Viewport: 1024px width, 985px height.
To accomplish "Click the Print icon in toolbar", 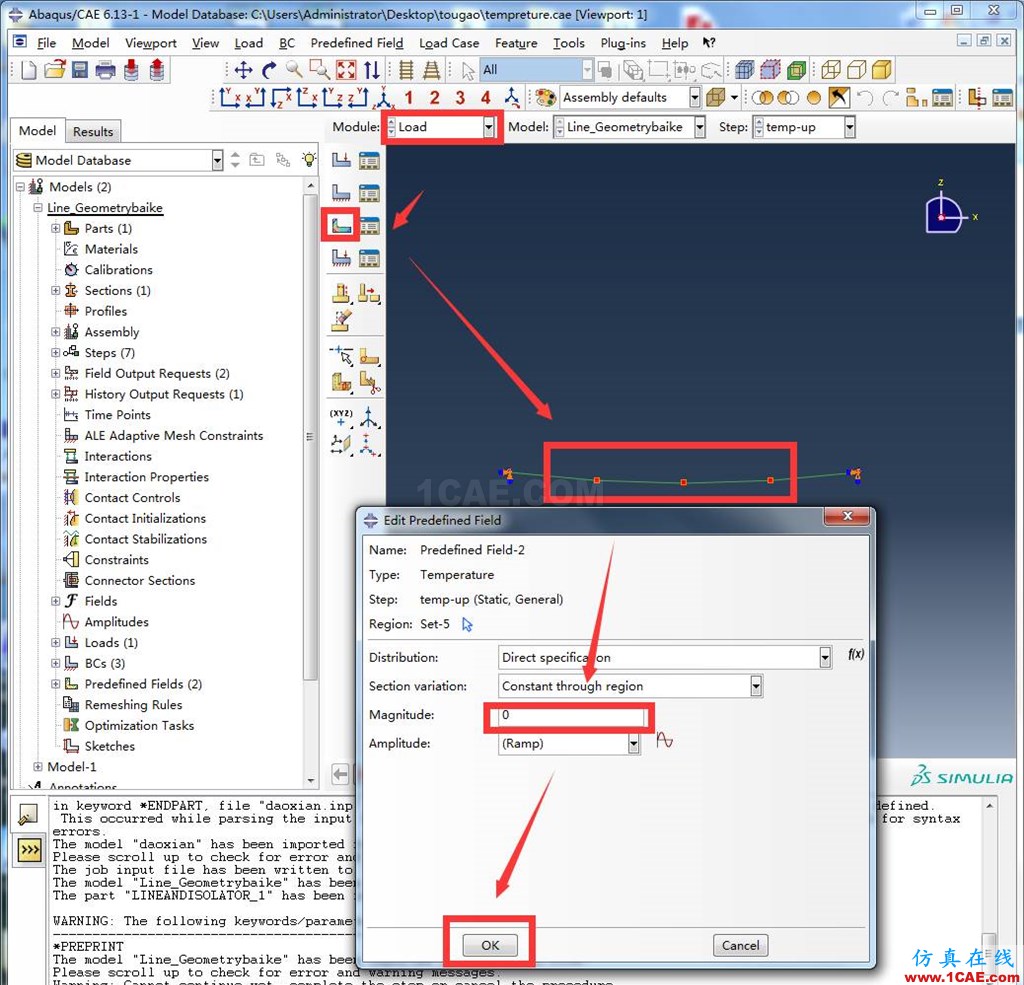I will (x=105, y=70).
